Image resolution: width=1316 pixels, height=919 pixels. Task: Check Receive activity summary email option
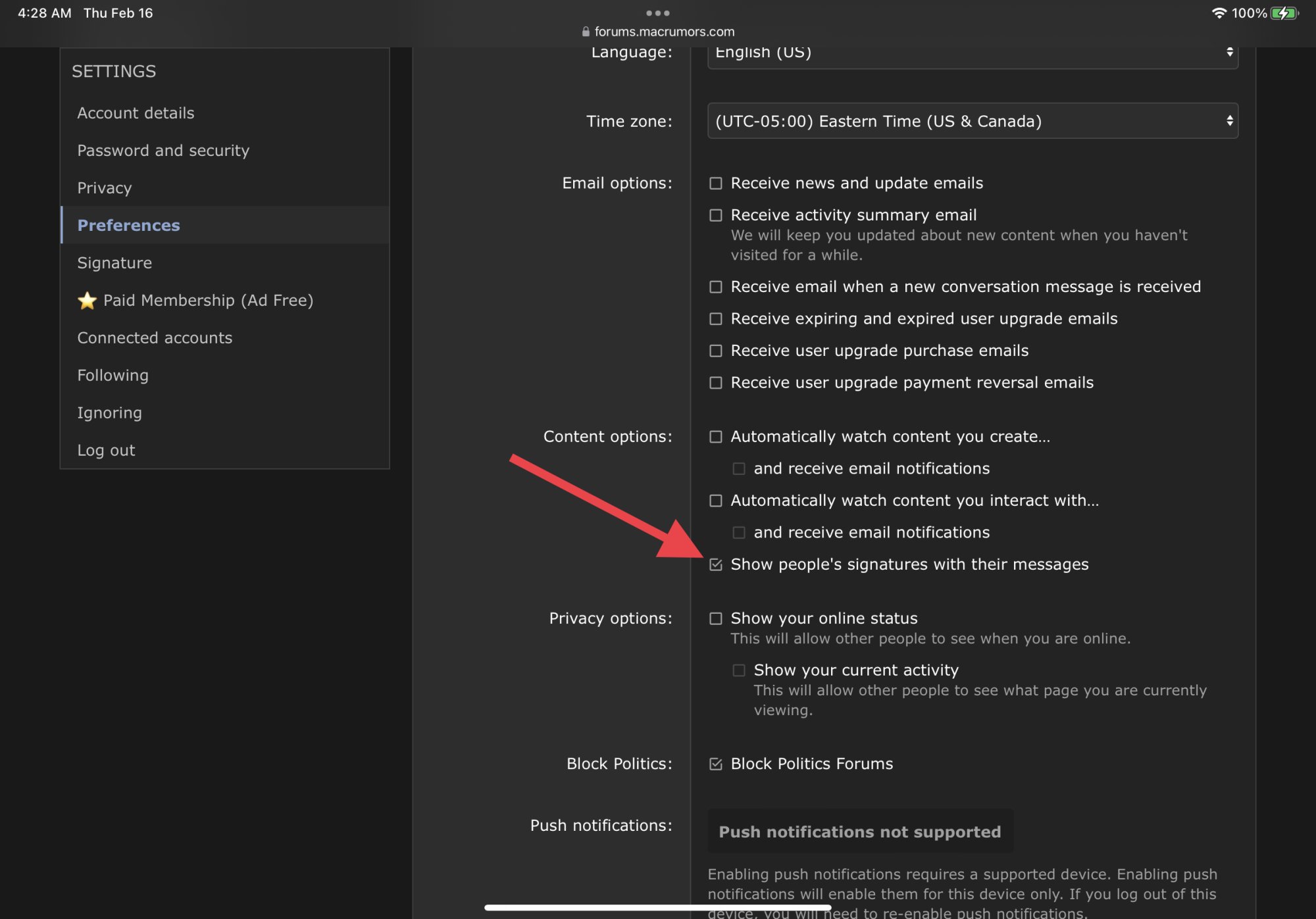(716, 215)
